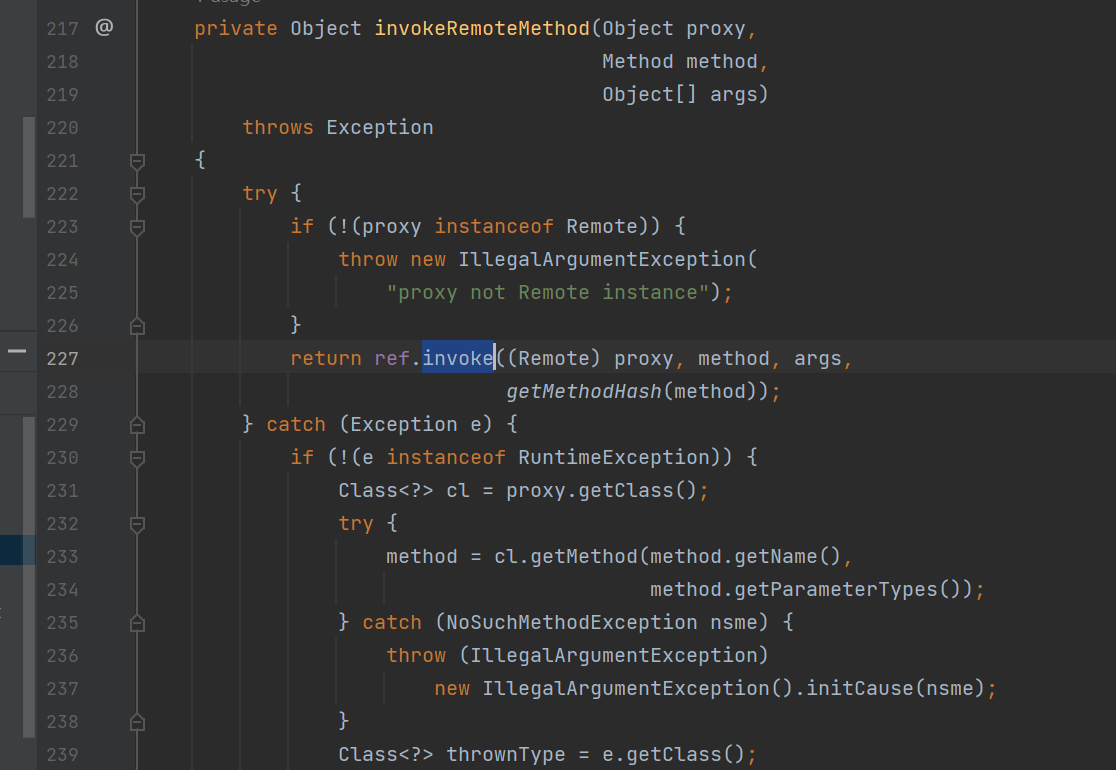1116x770 pixels.
Task: Click 'Object[] args' parameter on line 219
Action: click(x=680, y=94)
